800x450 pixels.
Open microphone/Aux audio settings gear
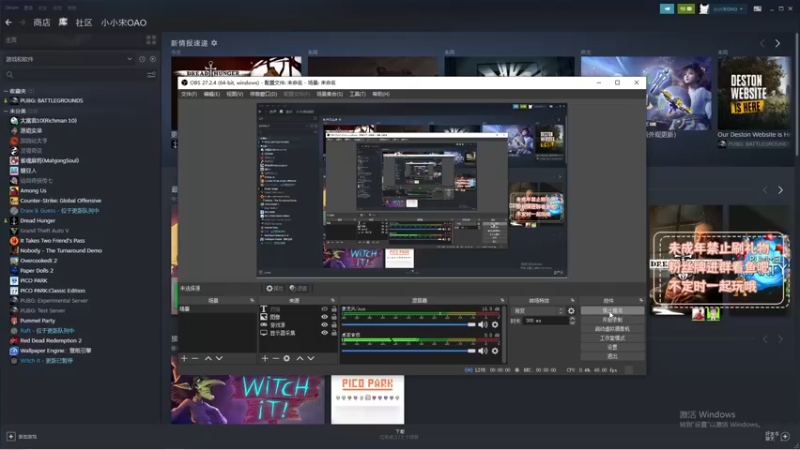495,324
